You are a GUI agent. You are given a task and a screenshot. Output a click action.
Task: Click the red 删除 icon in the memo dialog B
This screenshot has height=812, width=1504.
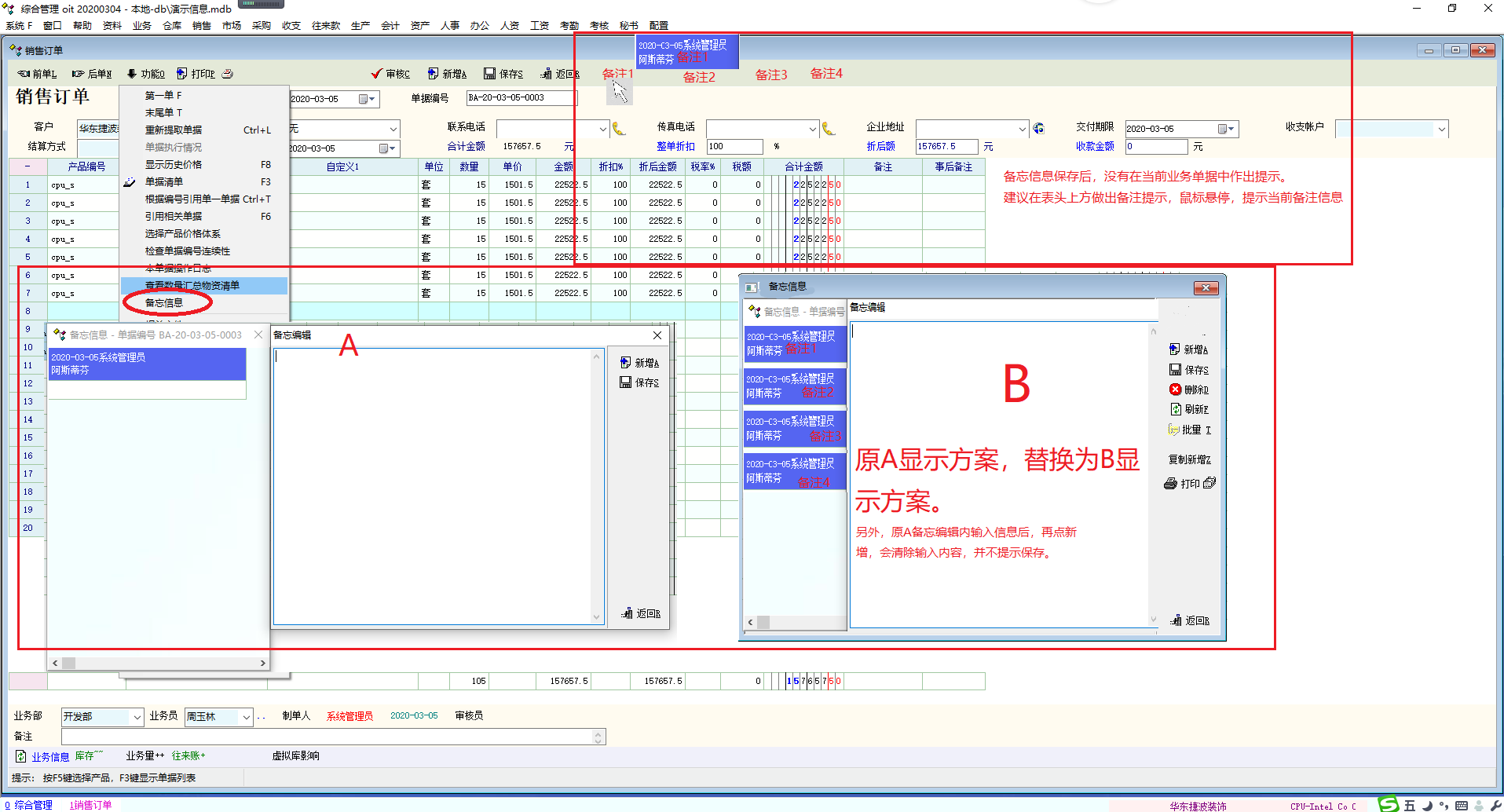coord(1175,390)
